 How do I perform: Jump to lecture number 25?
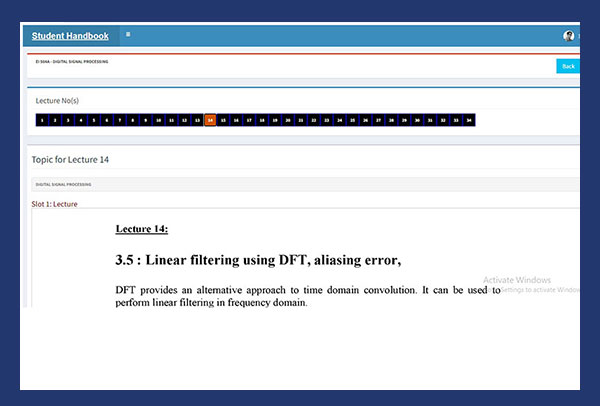(353, 120)
